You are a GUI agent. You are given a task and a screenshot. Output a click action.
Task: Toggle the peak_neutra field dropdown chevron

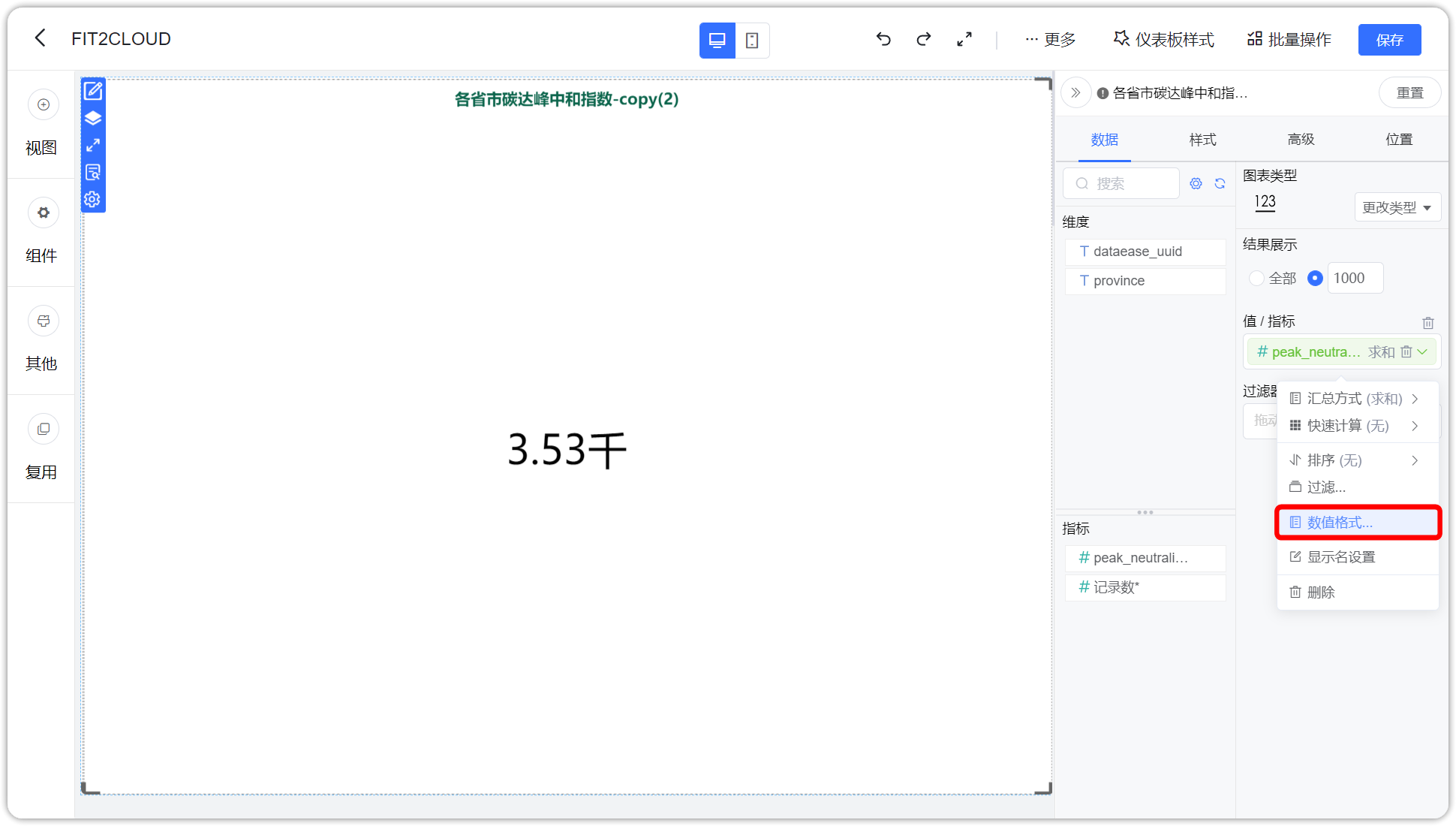(x=1422, y=351)
